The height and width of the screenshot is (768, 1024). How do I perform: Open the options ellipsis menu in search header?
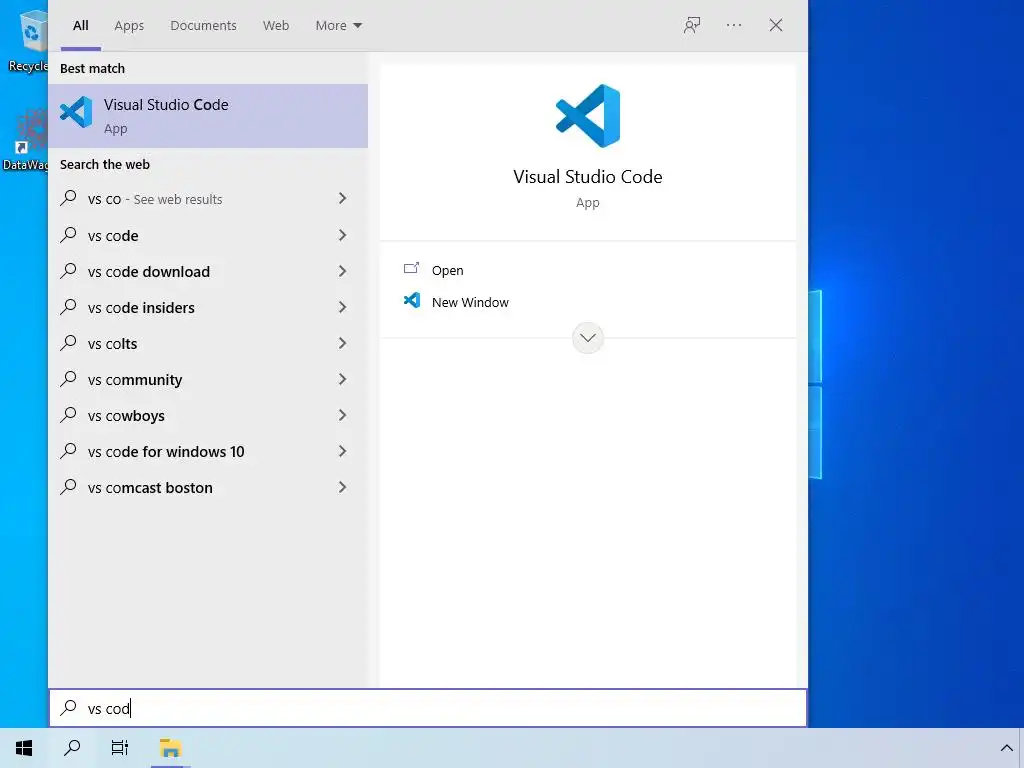[x=734, y=25]
